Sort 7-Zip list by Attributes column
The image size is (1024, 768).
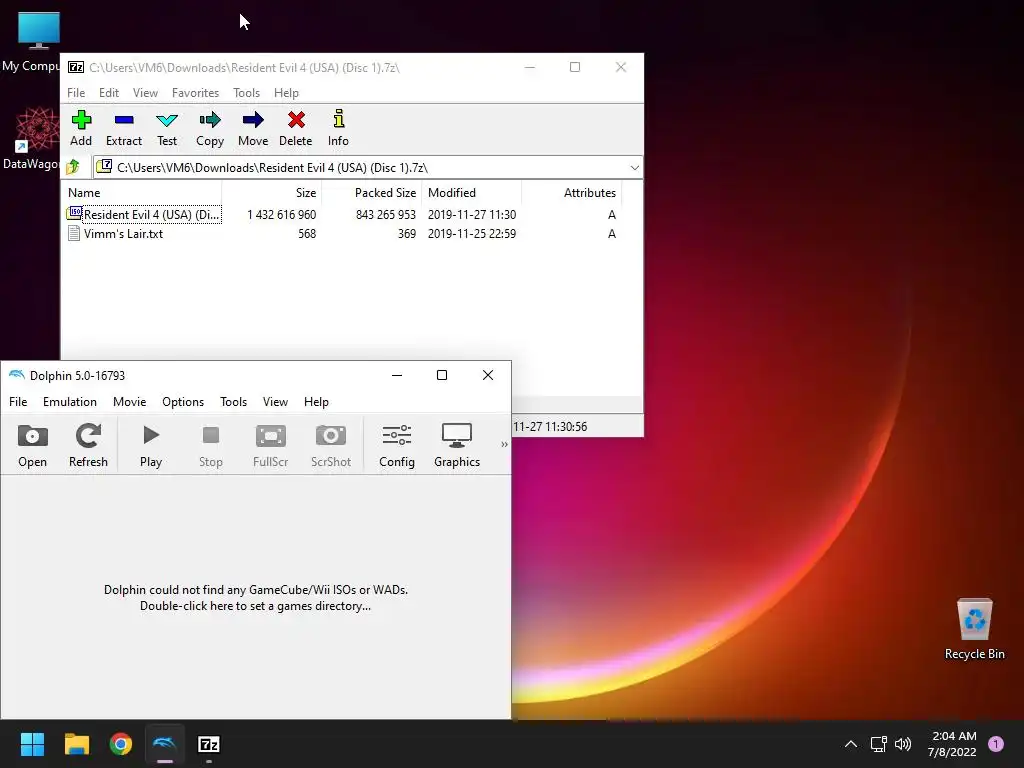pos(572,193)
